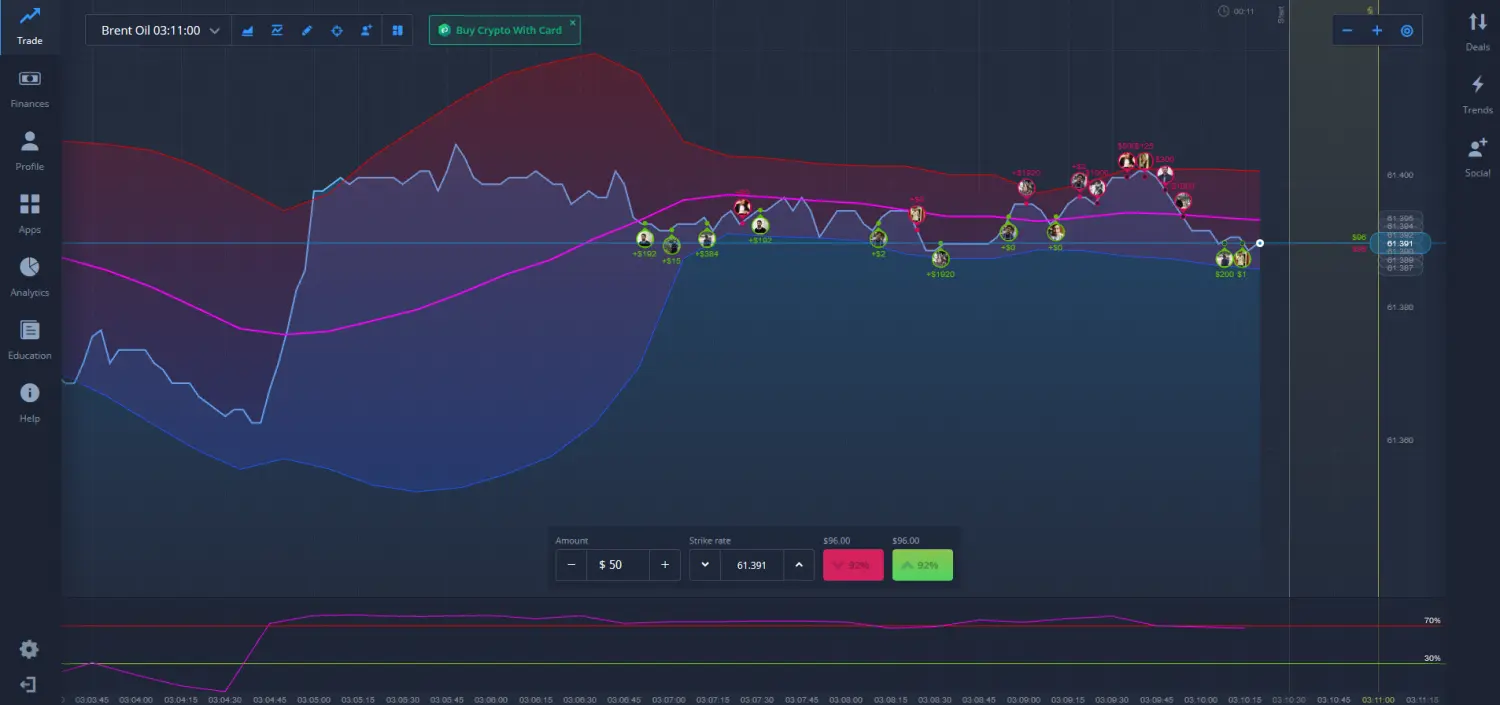Open the Finances section in sidebar

coord(30,88)
